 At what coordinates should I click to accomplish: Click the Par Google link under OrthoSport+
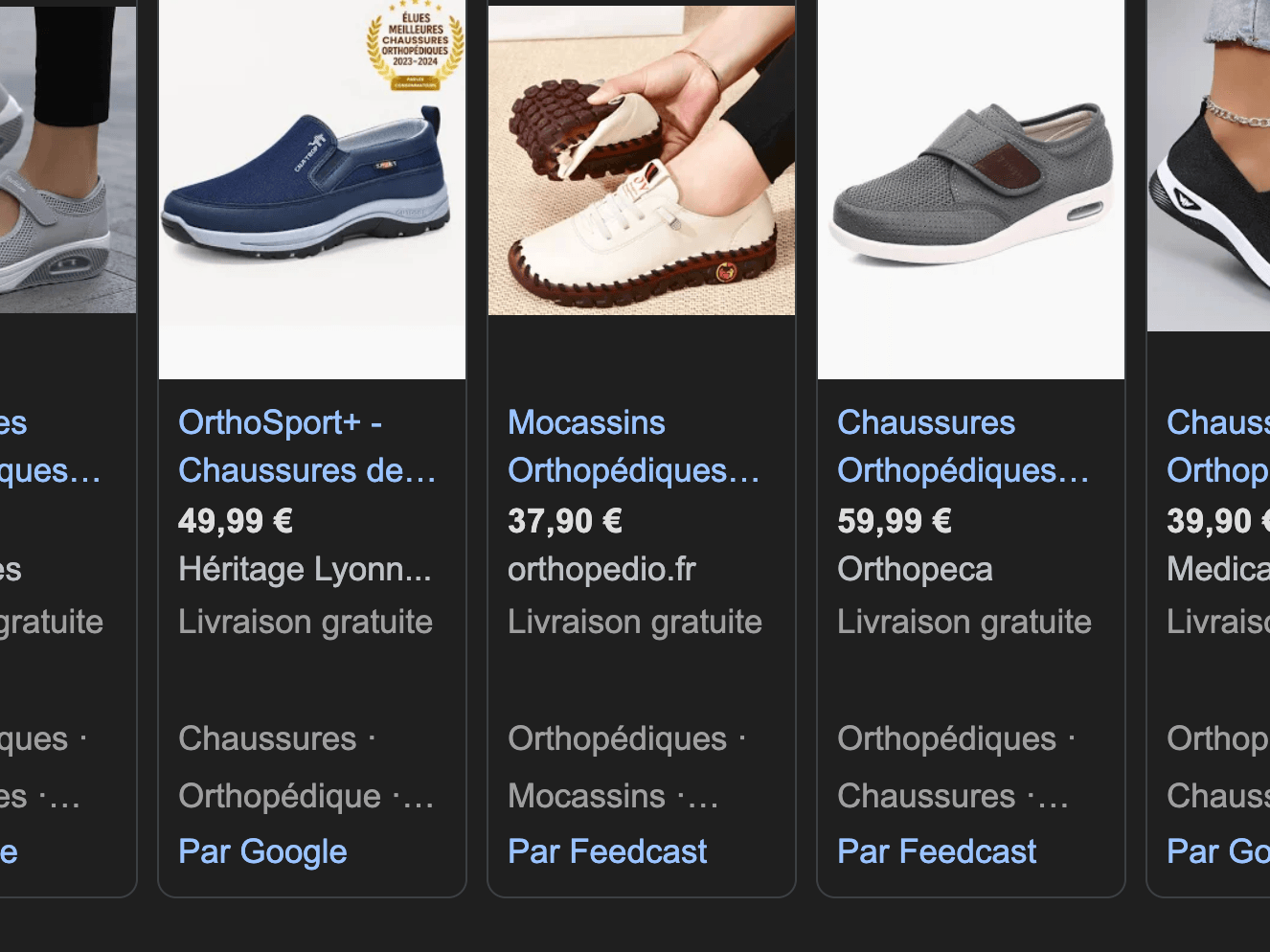tap(262, 851)
